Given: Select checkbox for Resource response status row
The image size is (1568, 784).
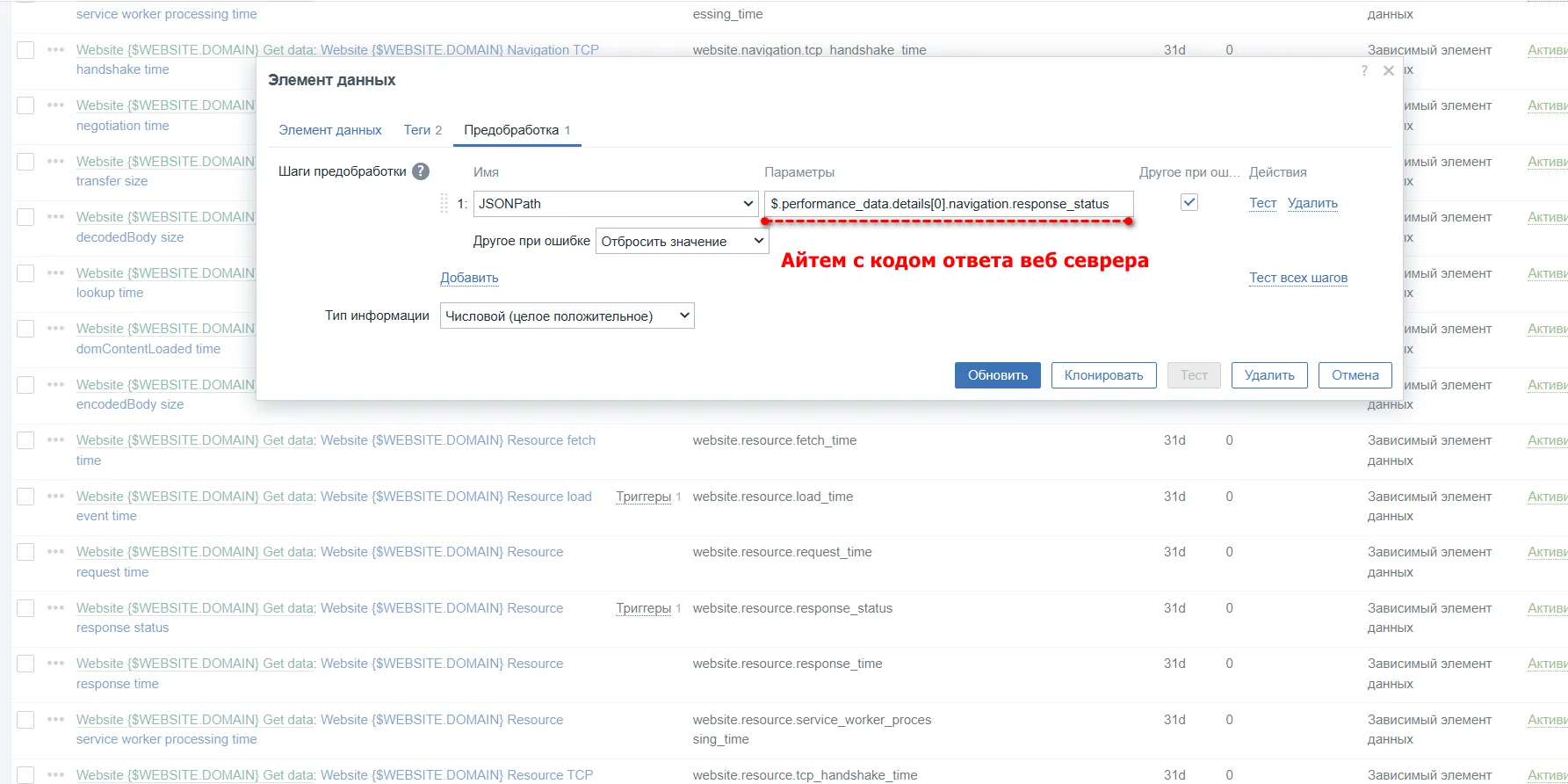Looking at the screenshot, I should 26,608.
